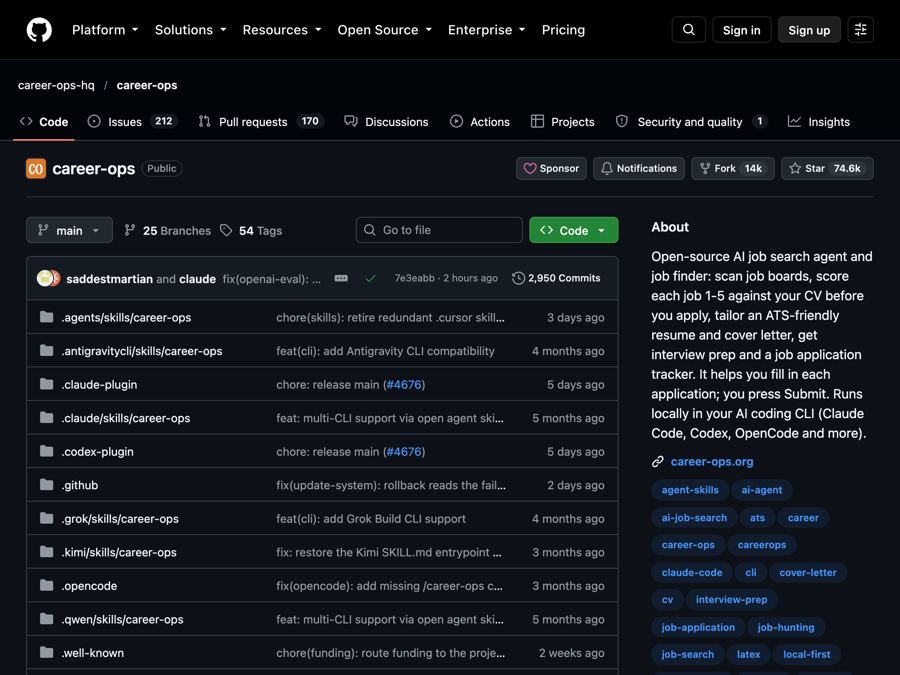Switch to the Pull requests tab
This screenshot has height=675, width=900.
click(261, 122)
